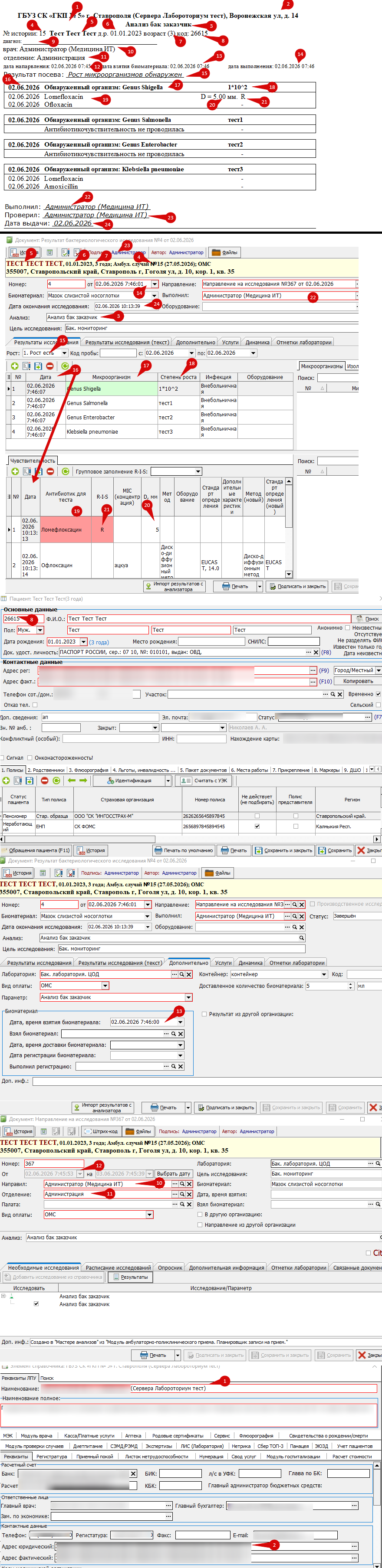Move policy with green left arrow icon
The image size is (382, 1568).
point(71,781)
